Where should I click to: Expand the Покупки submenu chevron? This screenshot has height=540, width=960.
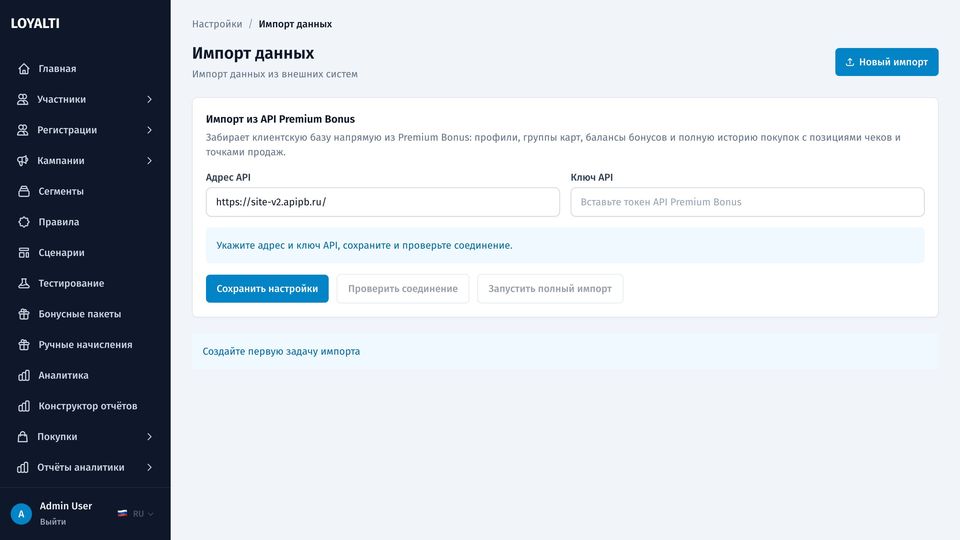point(149,437)
